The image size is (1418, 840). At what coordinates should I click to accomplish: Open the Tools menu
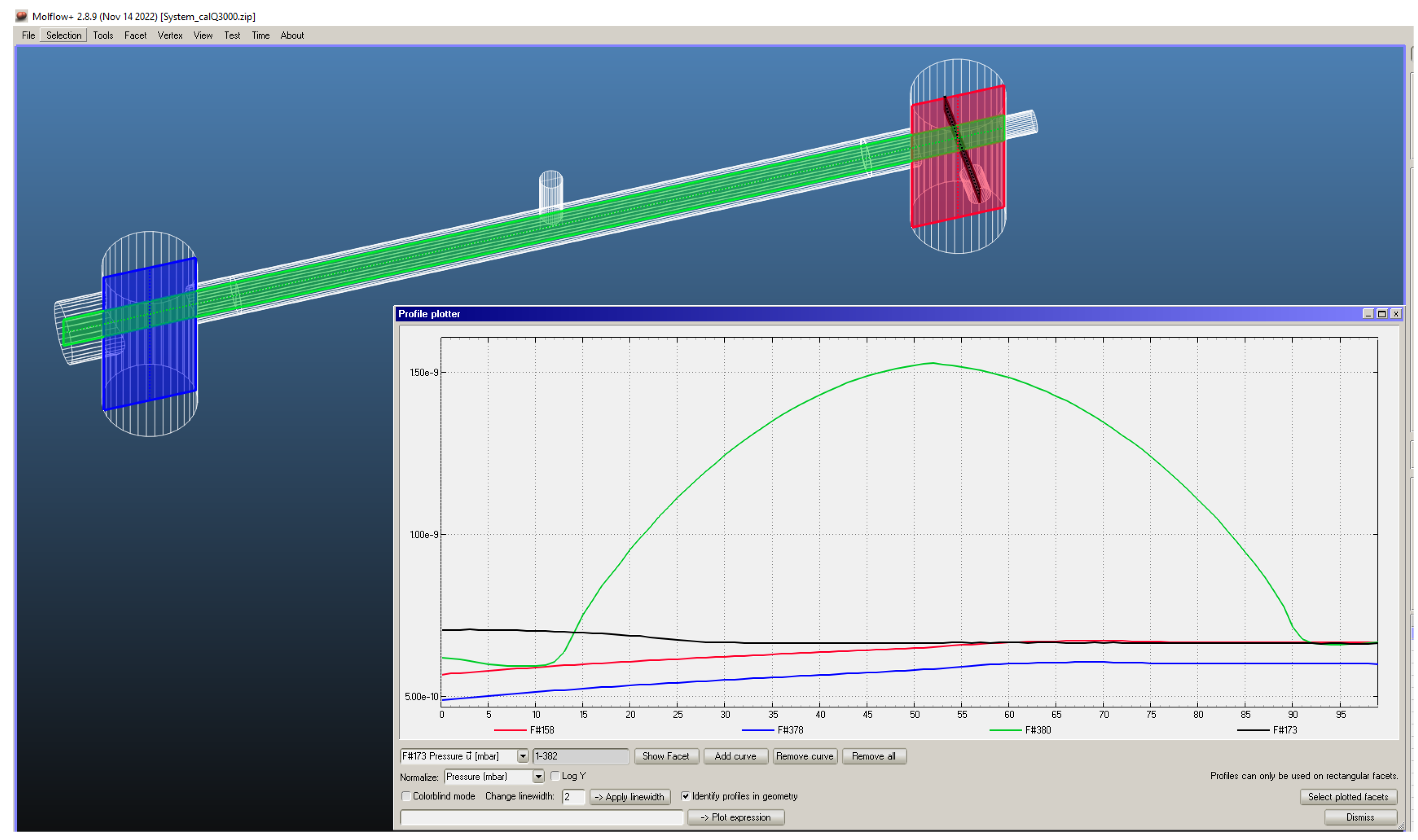coord(103,35)
